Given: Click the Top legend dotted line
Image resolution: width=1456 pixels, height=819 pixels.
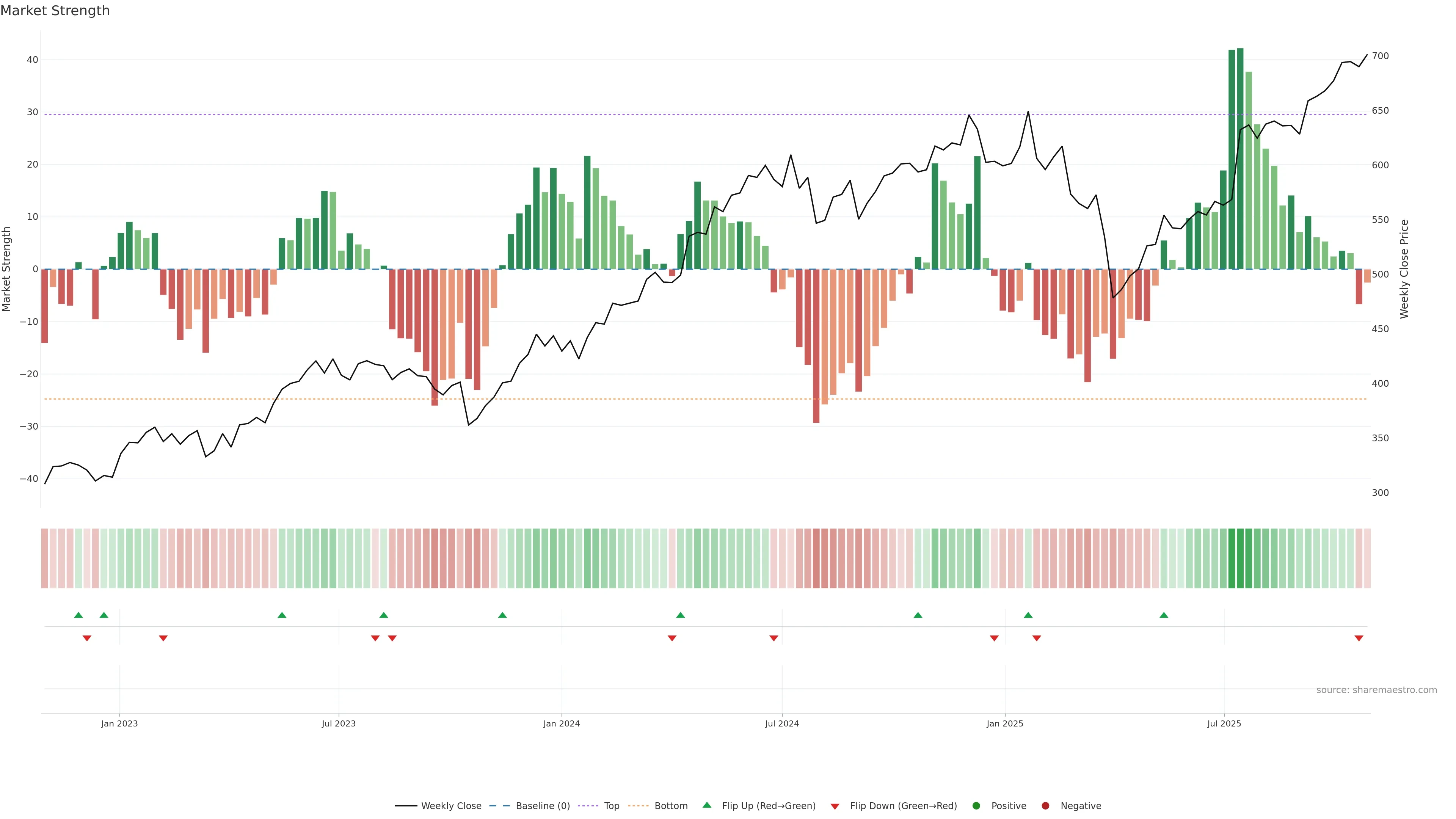Looking at the screenshot, I should [589, 806].
